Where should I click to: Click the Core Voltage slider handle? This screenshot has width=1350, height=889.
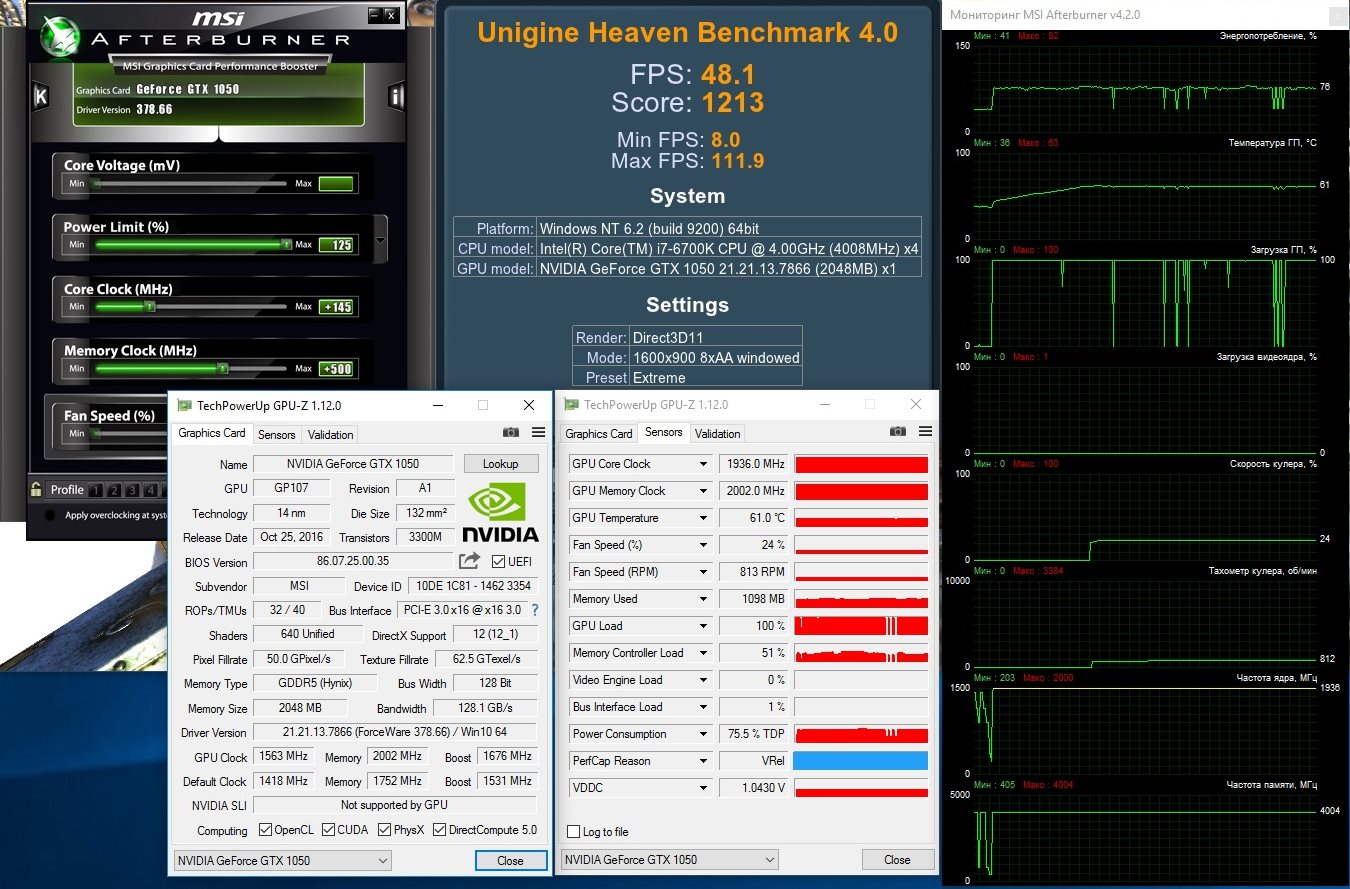pyautogui.click(x=96, y=183)
